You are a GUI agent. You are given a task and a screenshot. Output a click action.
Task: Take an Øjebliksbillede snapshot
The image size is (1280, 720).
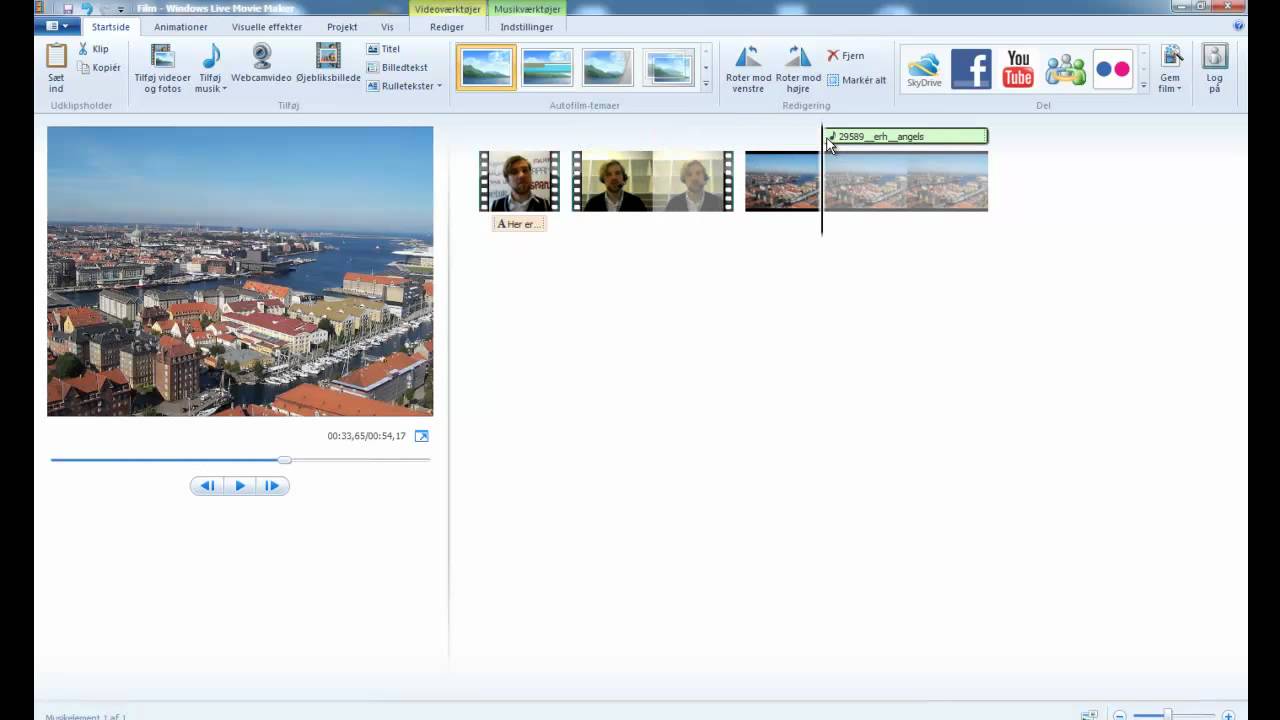(328, 62)
